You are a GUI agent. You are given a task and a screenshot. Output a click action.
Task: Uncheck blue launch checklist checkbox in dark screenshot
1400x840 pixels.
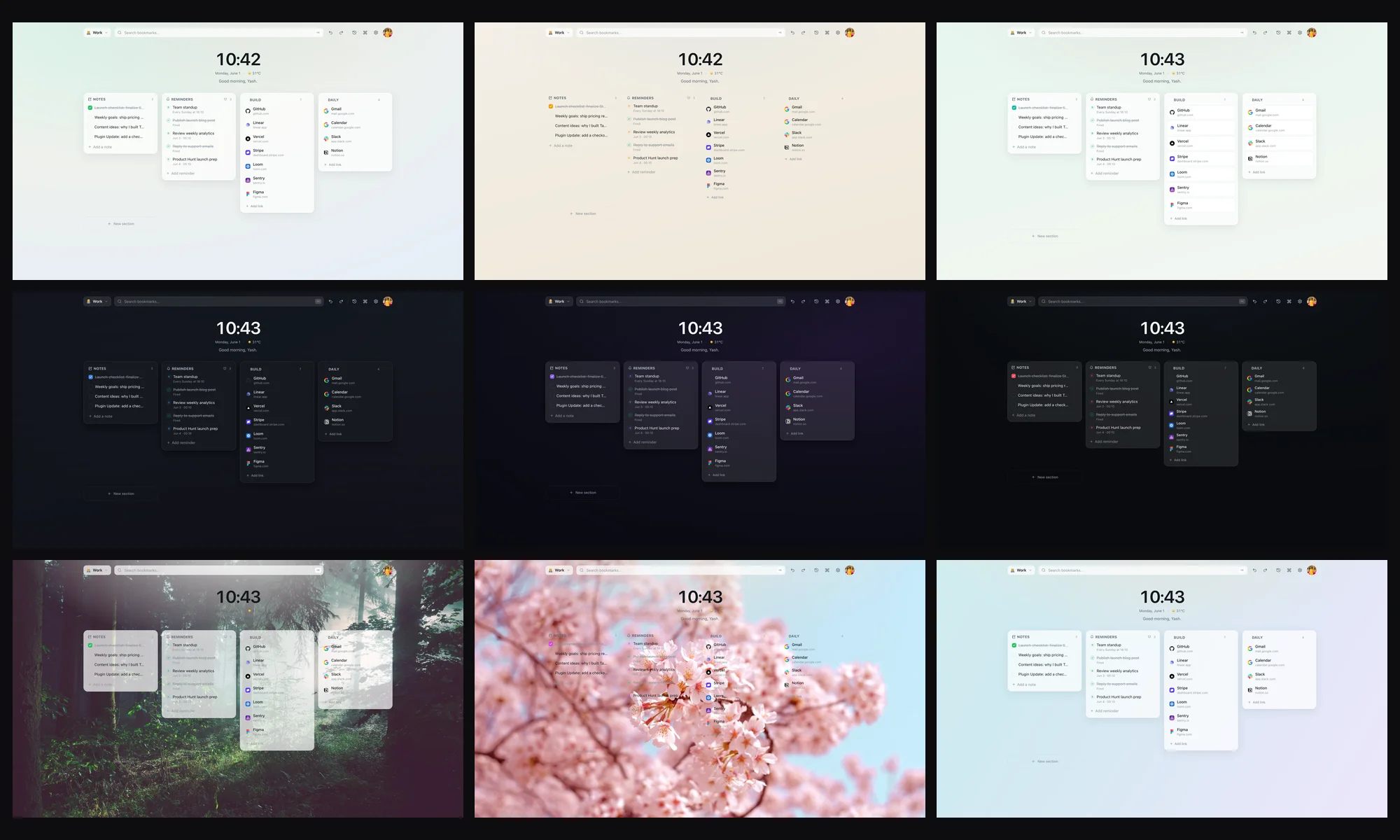point(91,377)
